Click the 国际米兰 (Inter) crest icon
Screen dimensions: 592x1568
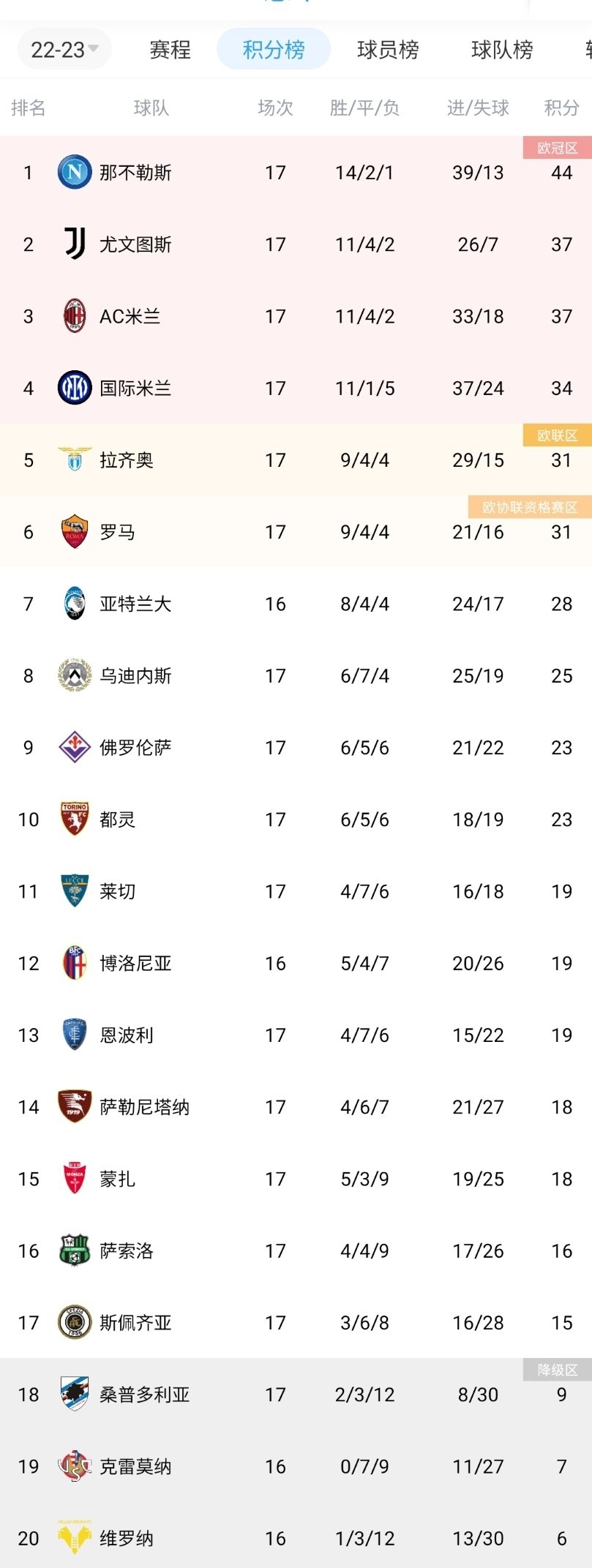coord(74,389)
